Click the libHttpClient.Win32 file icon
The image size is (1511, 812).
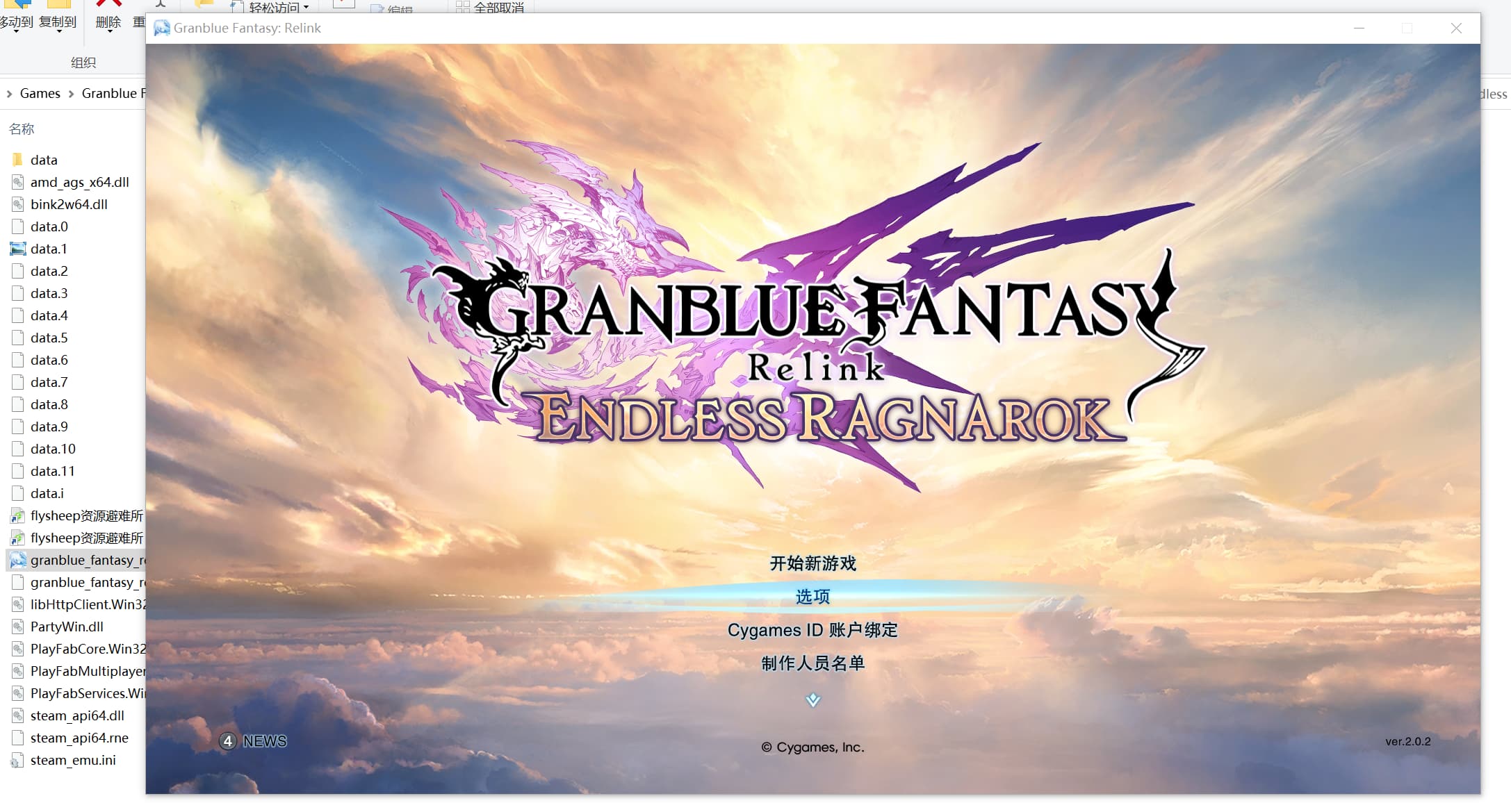[17, 604]
